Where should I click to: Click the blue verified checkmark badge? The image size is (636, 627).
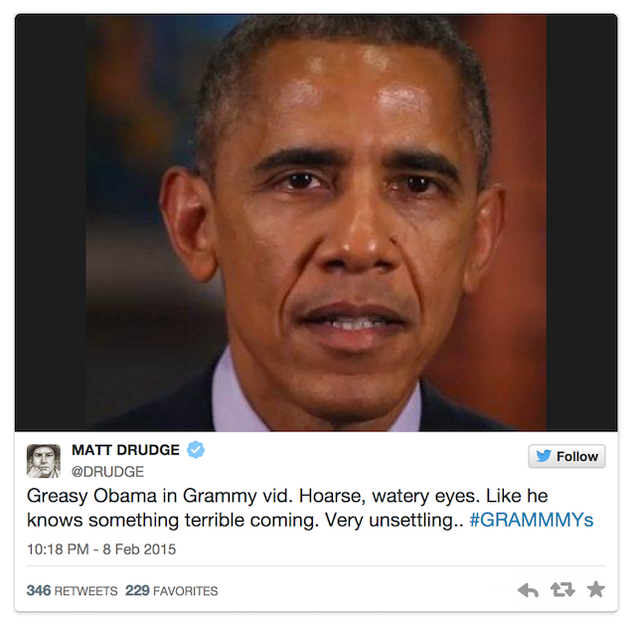pyautogui.click(x=196, y=449)
